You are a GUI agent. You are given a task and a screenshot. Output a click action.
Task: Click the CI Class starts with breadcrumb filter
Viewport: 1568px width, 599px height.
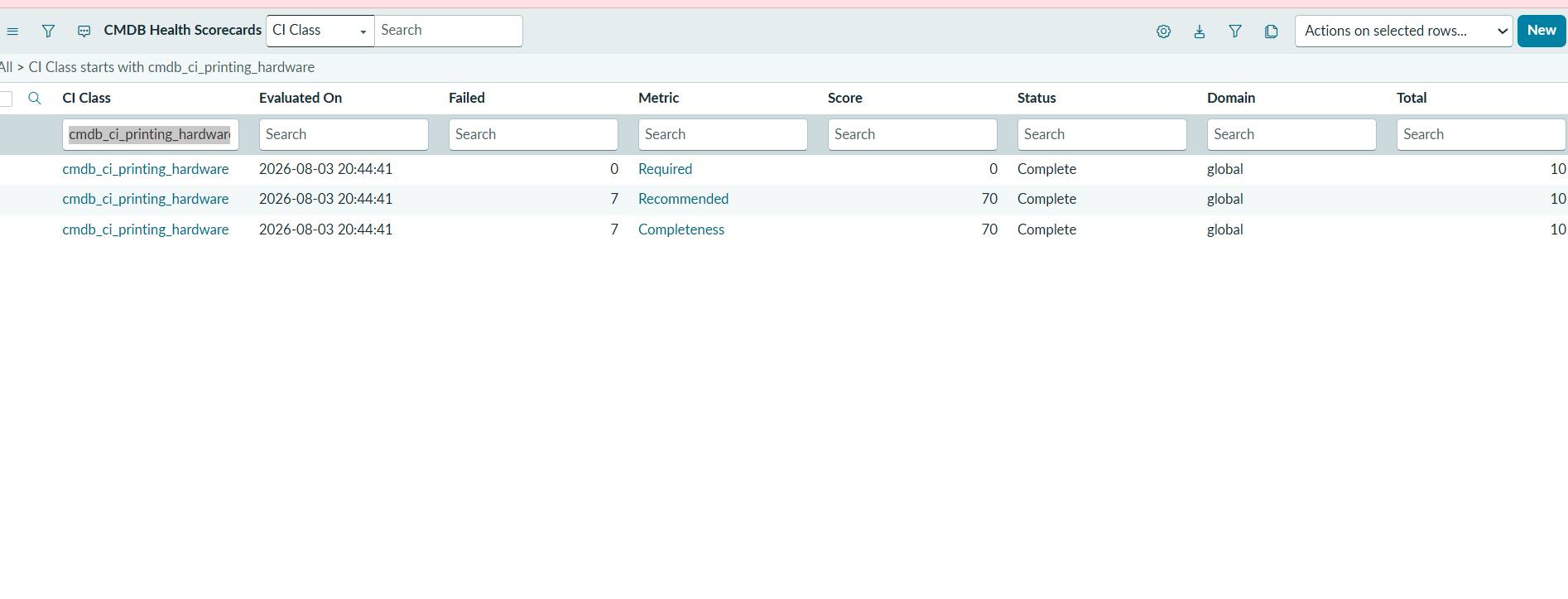click(x=171, y=67)
